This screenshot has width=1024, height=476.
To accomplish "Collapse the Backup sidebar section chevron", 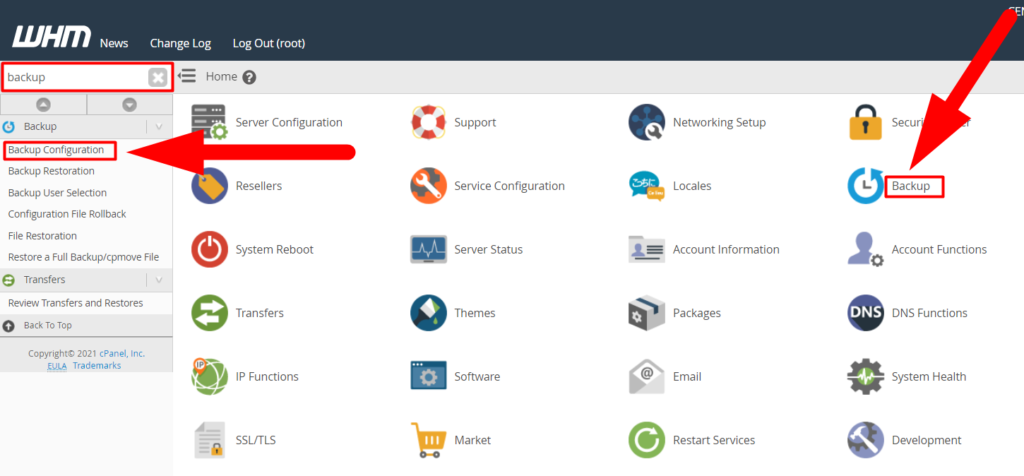I will pos(159,127).
